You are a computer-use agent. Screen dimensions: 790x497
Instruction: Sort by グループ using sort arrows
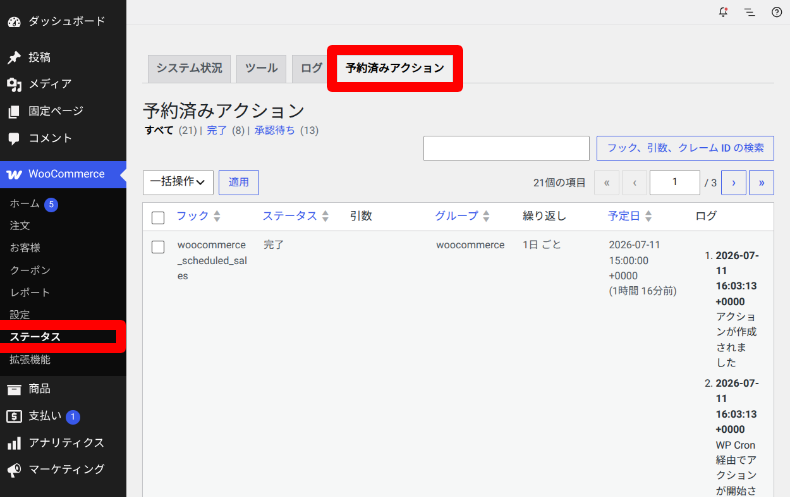(486, 216)
